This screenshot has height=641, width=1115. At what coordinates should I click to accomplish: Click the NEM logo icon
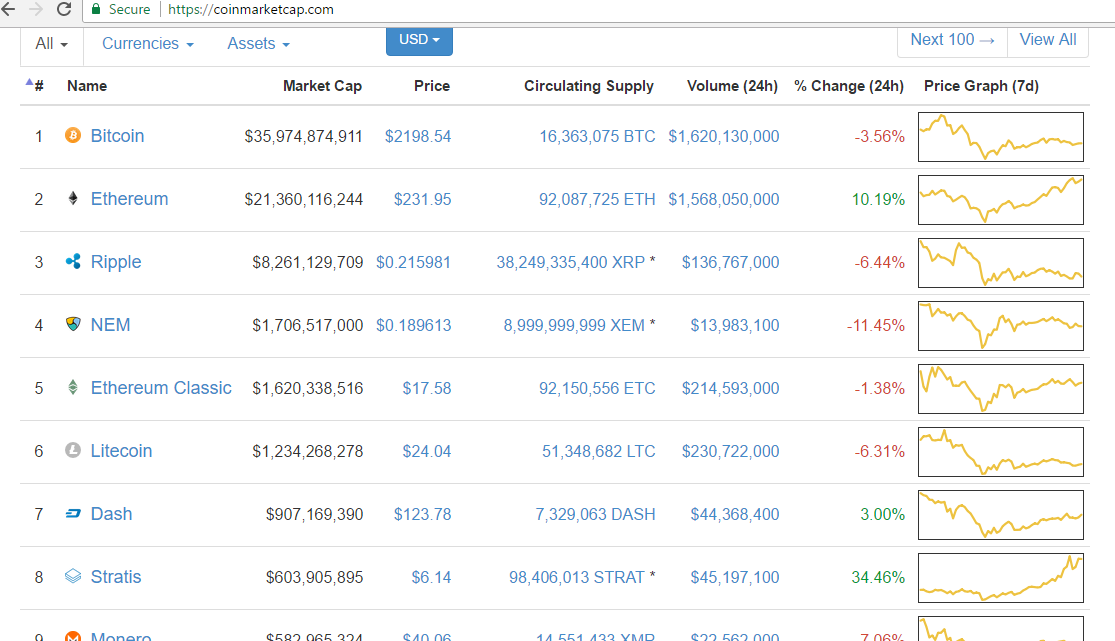click(x=72, y=325)
